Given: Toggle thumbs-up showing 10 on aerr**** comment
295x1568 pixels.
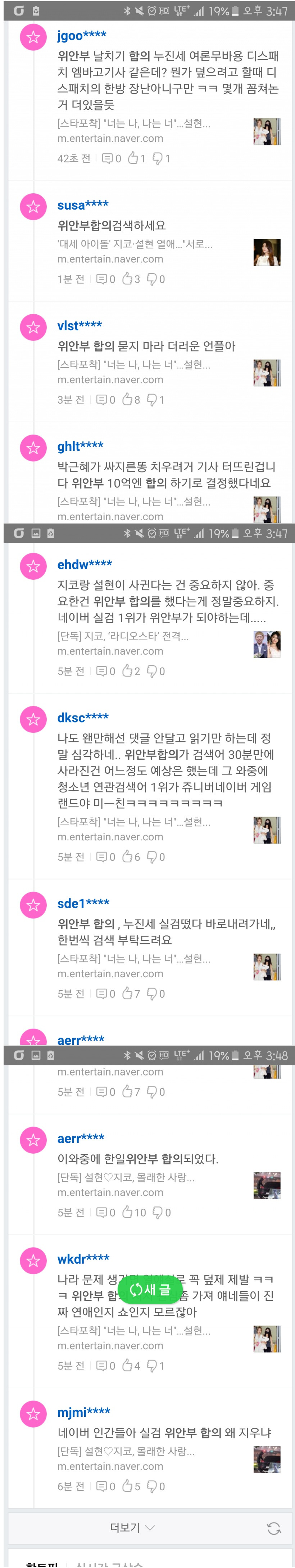Looking at the screenshot, I should [128, 1213].
